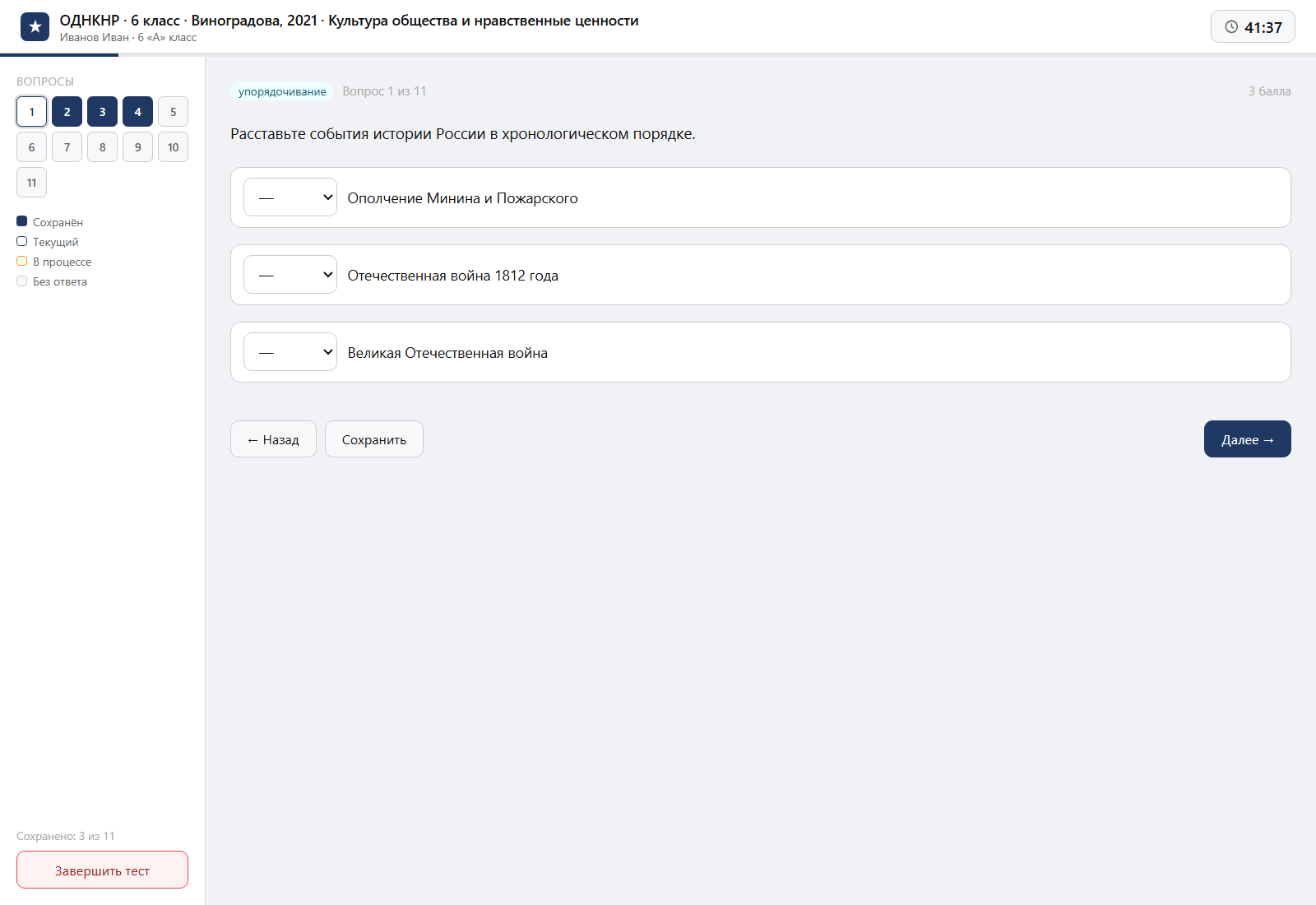Open question 7 in navigator
The image size is (1316, 905).
coord(67,147)
